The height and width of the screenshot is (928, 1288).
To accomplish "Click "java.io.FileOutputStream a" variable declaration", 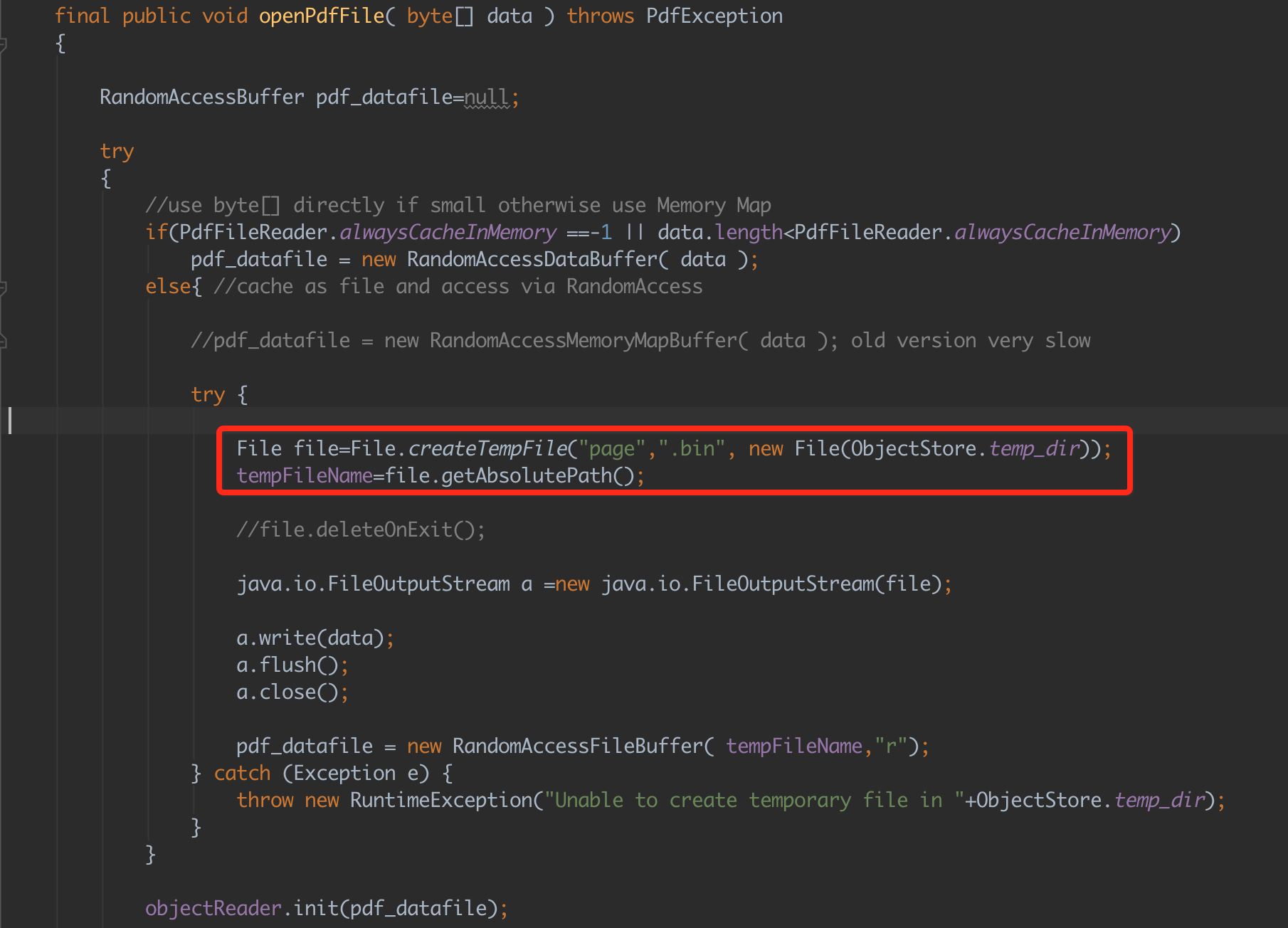I will [x=384, y=584].
